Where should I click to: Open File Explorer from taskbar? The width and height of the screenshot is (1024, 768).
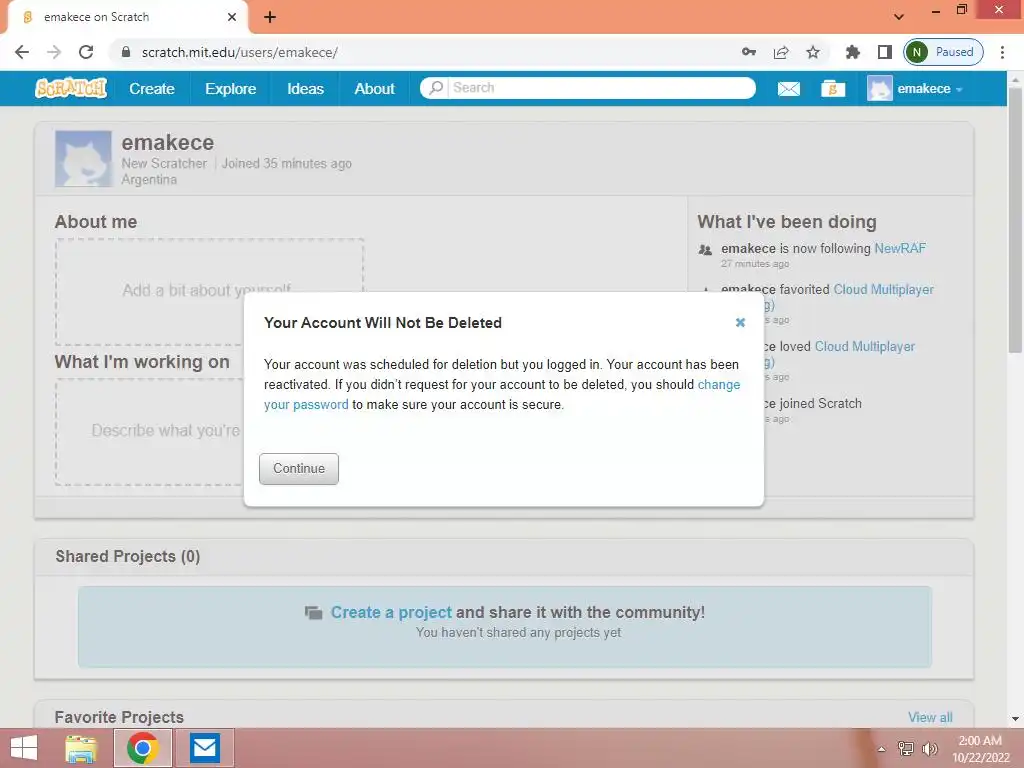[x=82, y=748]
